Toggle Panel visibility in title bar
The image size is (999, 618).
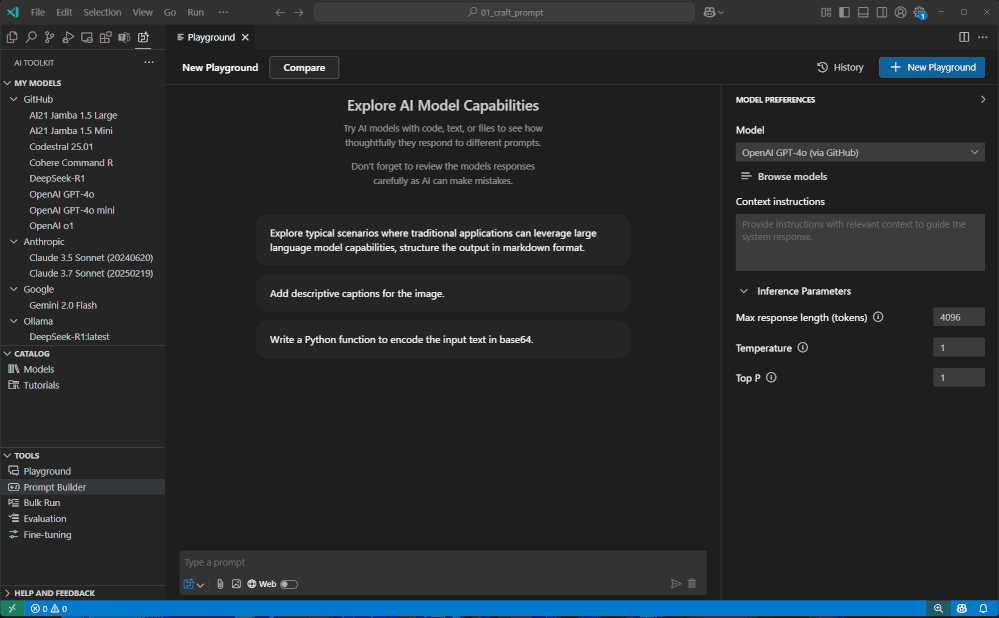(x=863, y=12)
